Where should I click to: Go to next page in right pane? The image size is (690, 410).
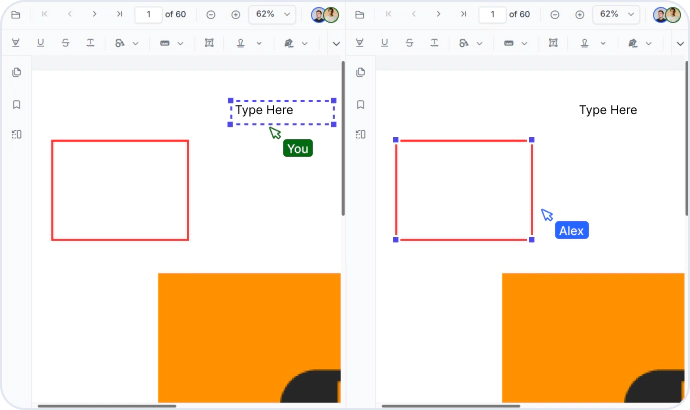click(438, 14)
